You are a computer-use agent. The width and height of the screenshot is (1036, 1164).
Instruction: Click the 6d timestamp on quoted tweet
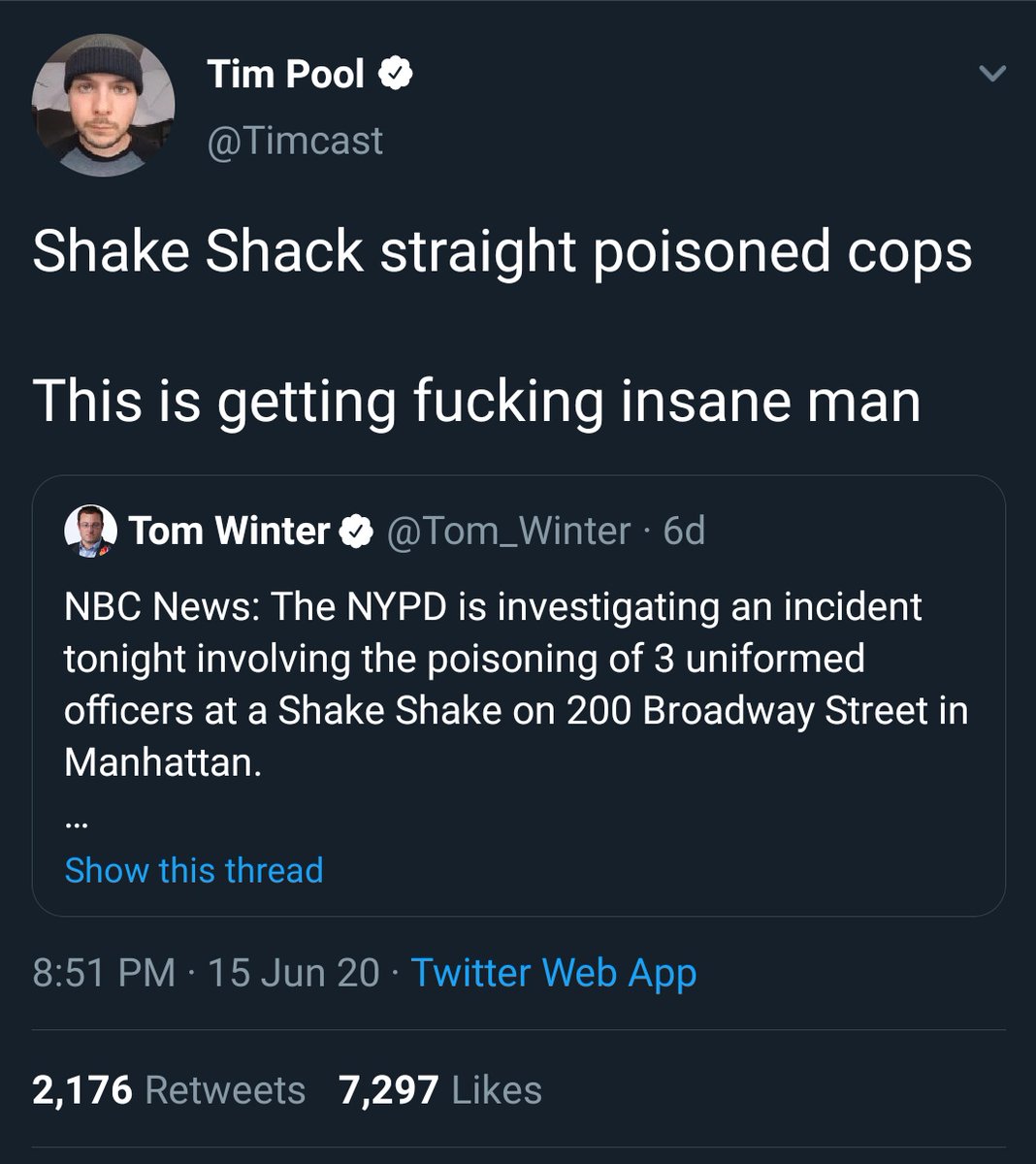(x=684, y=532)
